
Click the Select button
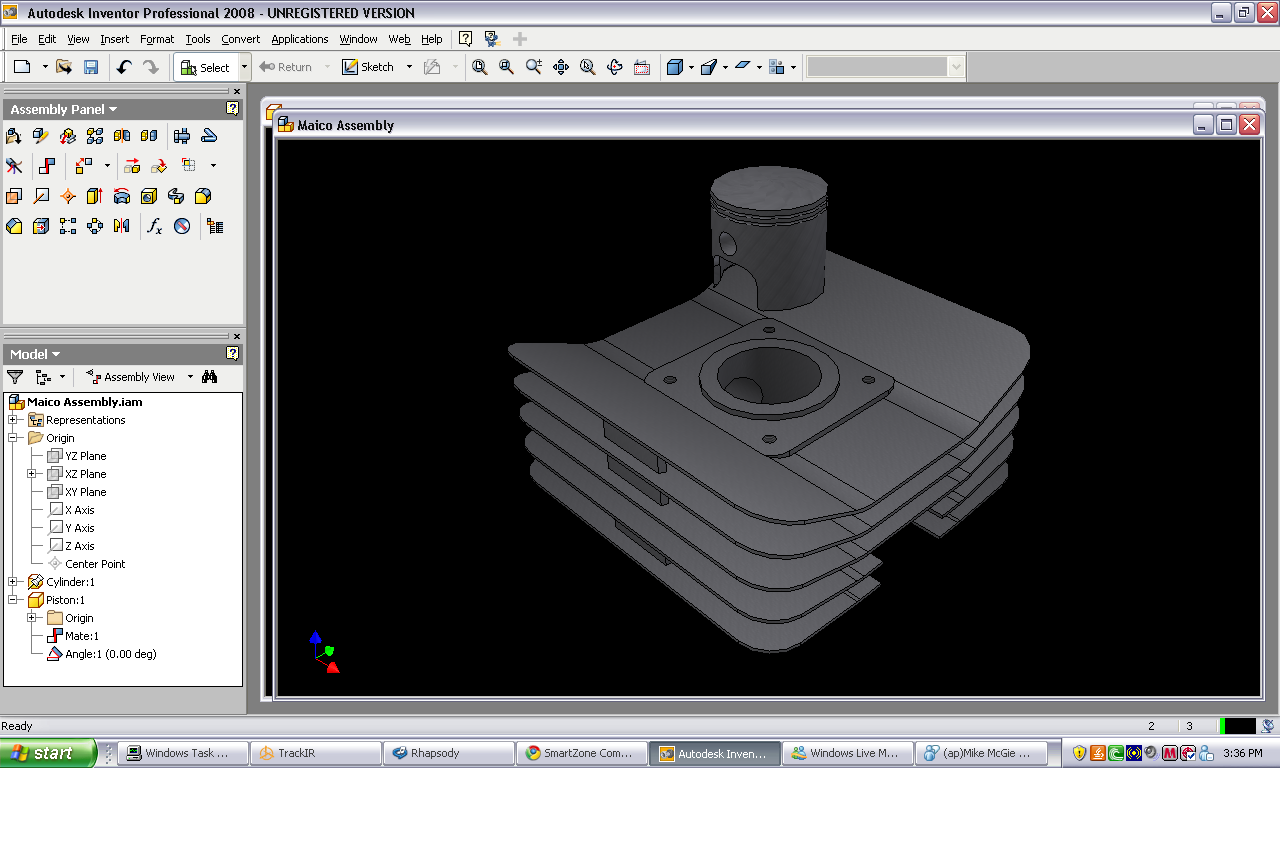pos(206,67)
